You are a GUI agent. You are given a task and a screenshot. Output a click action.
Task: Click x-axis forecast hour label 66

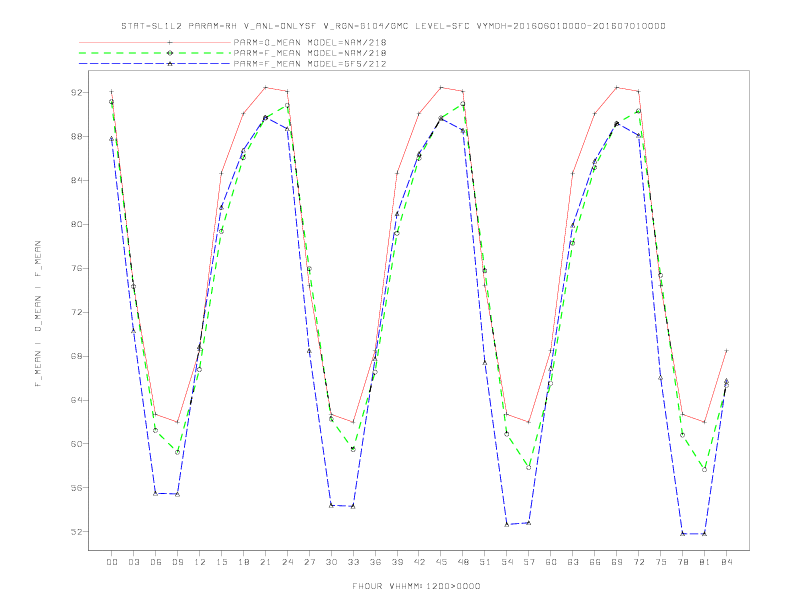point(595,562)
